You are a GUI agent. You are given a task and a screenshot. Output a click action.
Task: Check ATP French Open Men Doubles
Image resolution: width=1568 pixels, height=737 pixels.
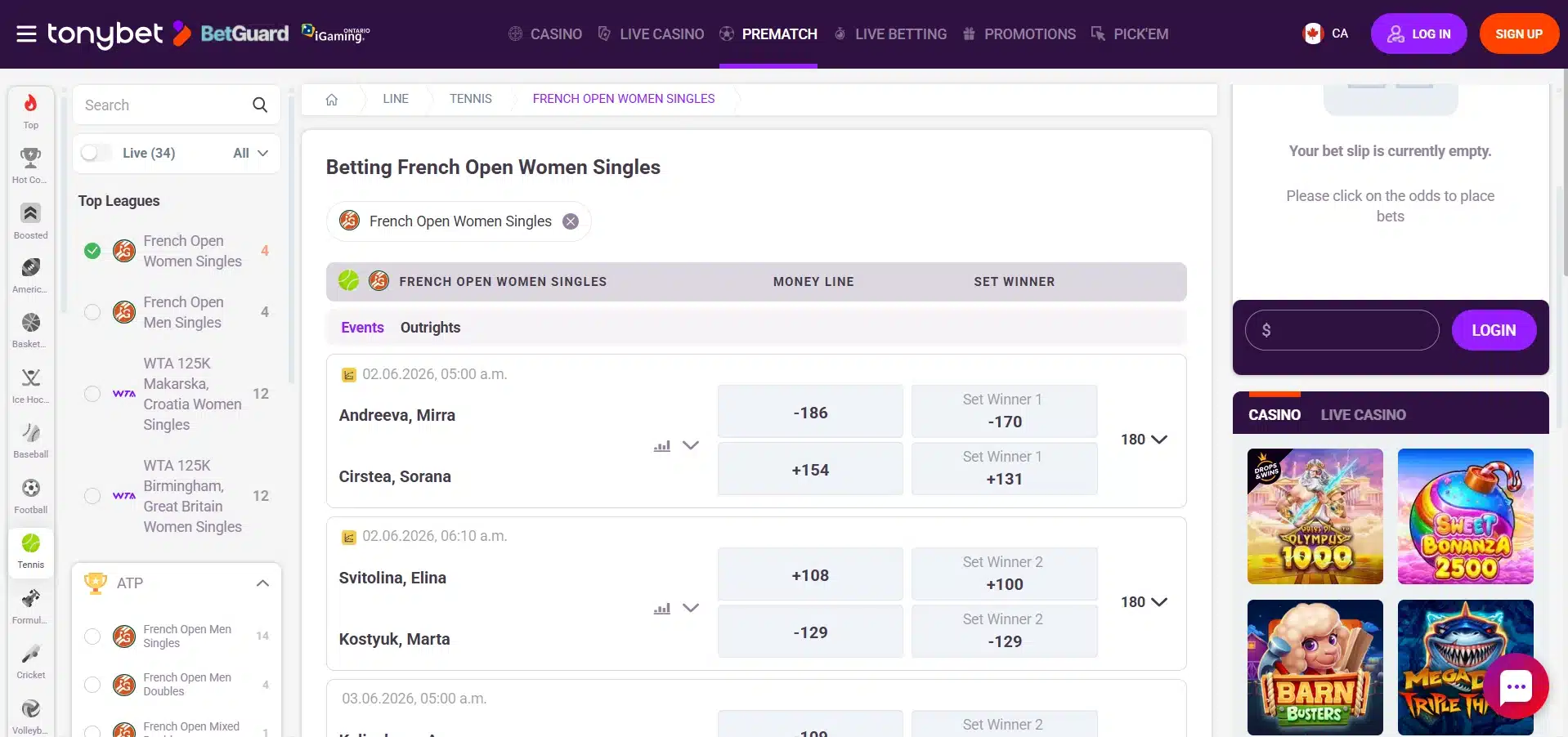pos(92,685)
